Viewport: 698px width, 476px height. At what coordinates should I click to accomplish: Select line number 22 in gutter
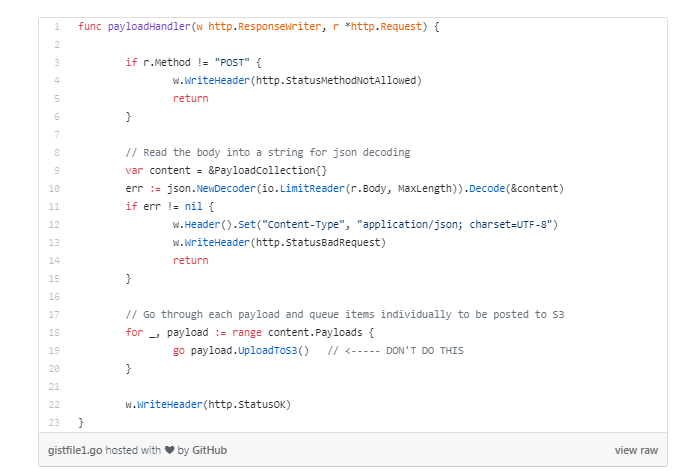coord(55,404)
